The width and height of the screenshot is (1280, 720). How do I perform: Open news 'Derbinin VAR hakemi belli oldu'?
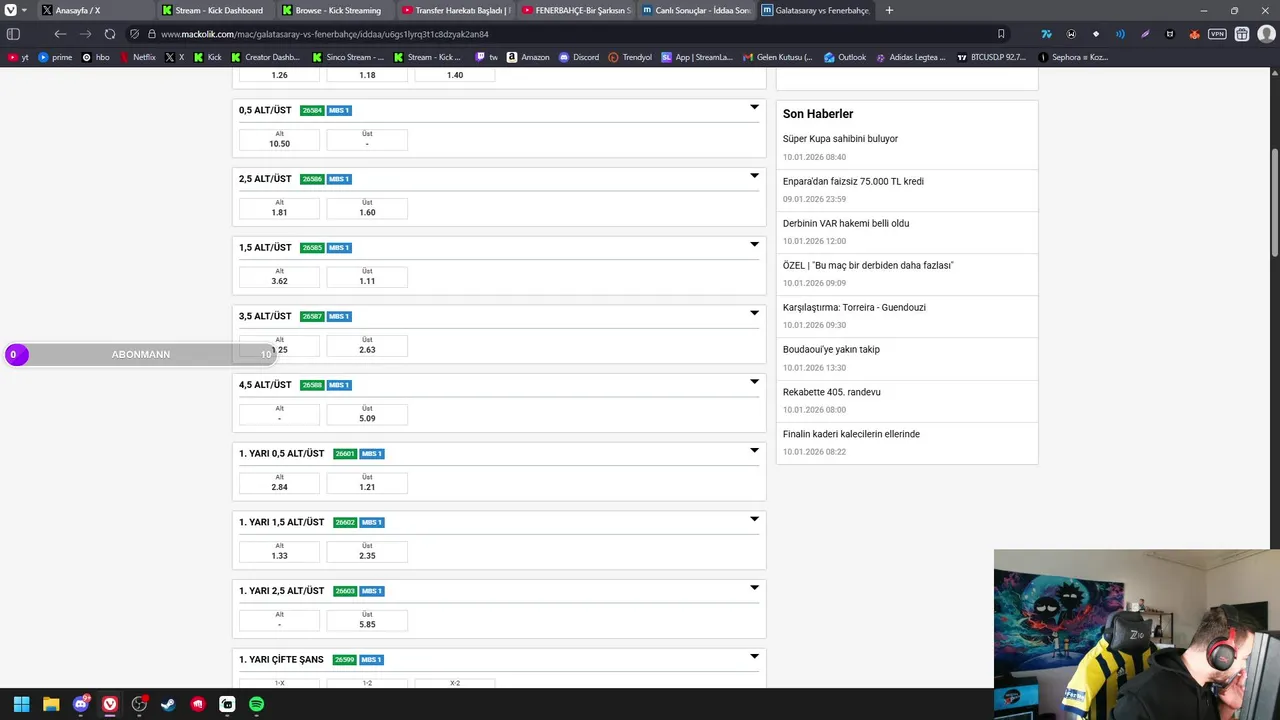(846, 223)
